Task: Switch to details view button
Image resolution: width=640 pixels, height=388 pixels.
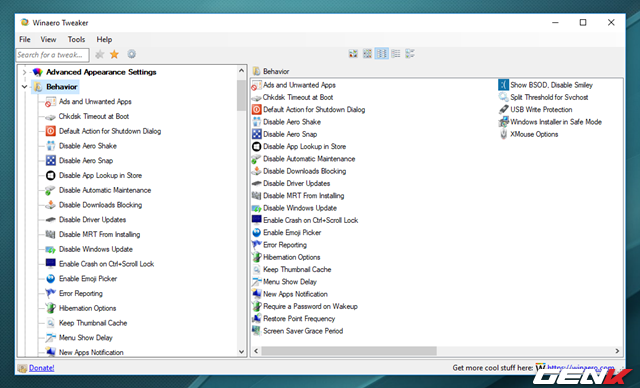Action: 396,53
